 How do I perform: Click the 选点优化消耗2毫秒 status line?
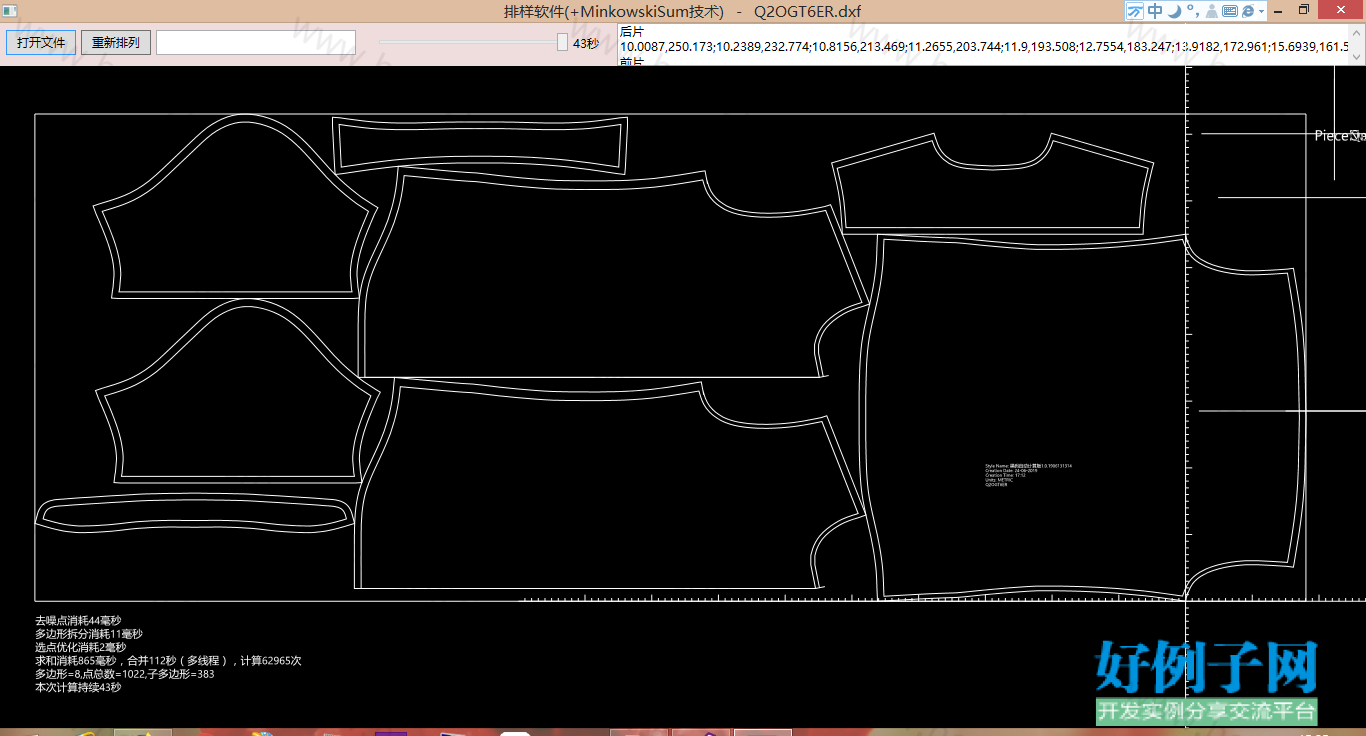coord(80,648)
